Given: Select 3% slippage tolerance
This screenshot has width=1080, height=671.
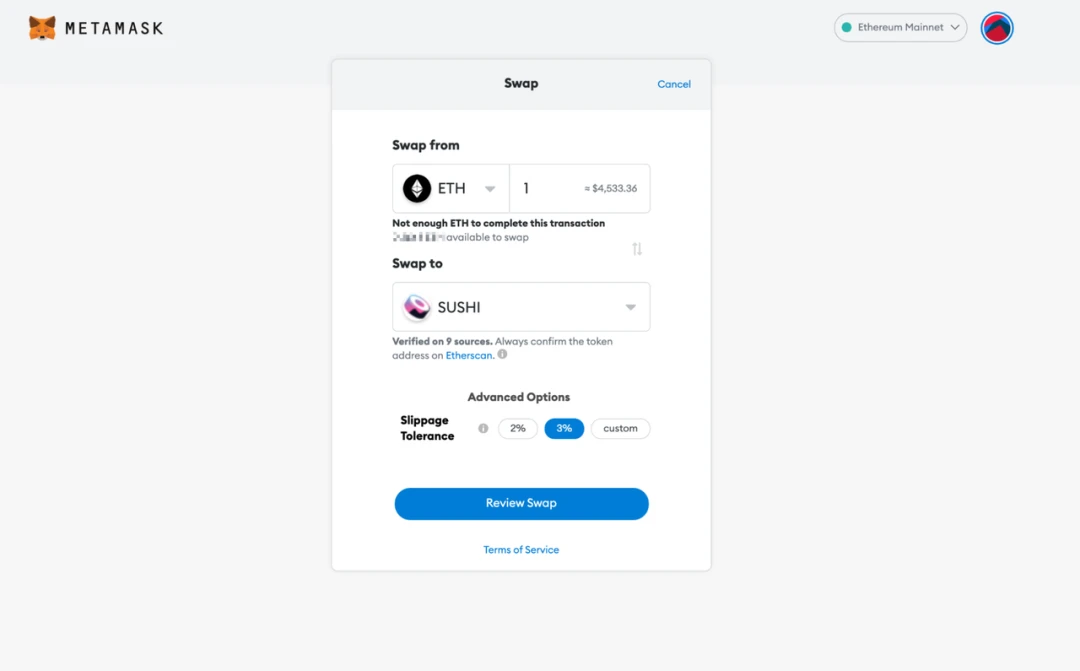Looking at the screenshot, I should coord(564,429).
